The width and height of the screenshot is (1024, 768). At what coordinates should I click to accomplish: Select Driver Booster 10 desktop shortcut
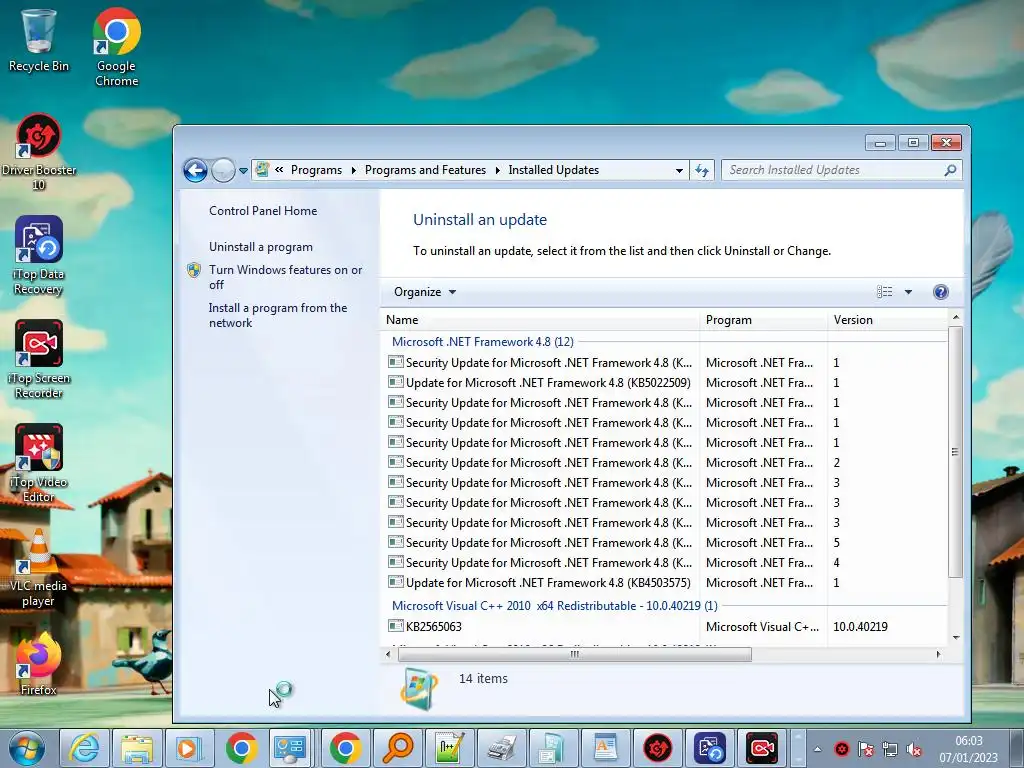coord(39,152)
